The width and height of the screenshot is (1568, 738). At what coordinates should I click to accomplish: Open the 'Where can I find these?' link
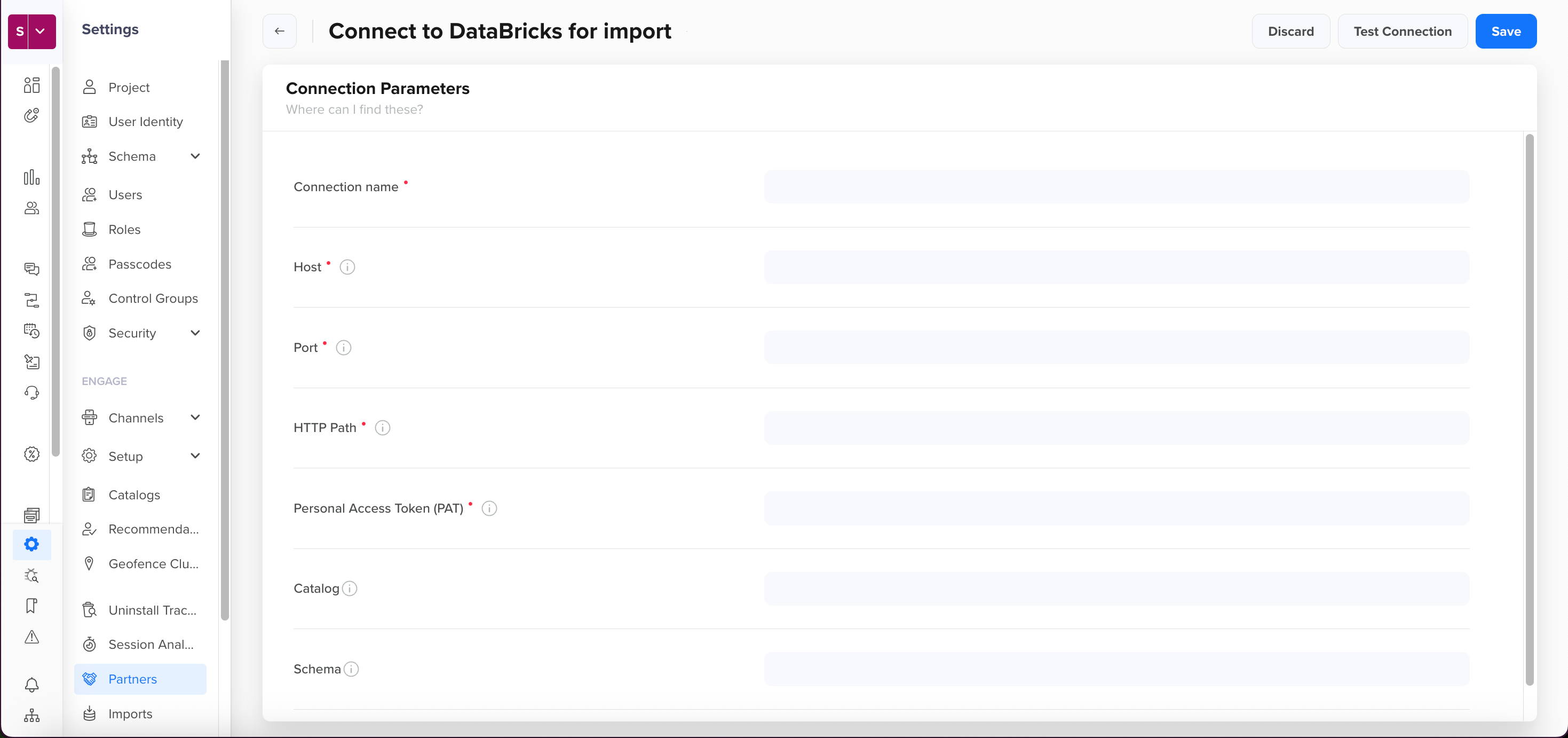click(354, 109)
